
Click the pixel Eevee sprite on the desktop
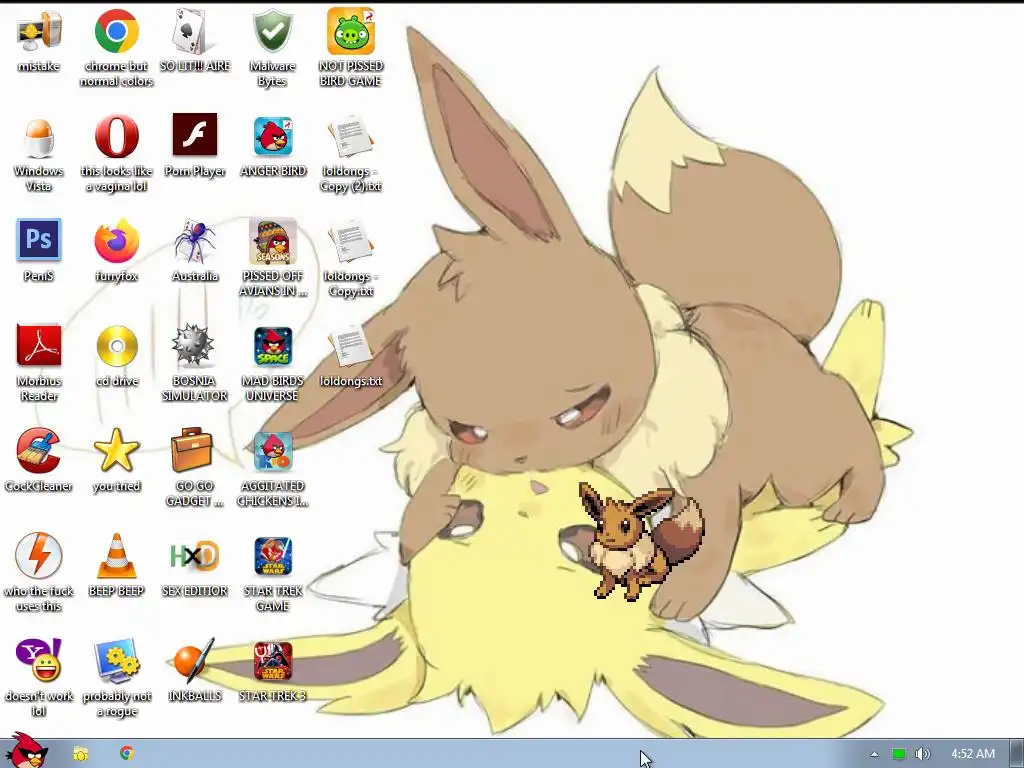(640, 541)
